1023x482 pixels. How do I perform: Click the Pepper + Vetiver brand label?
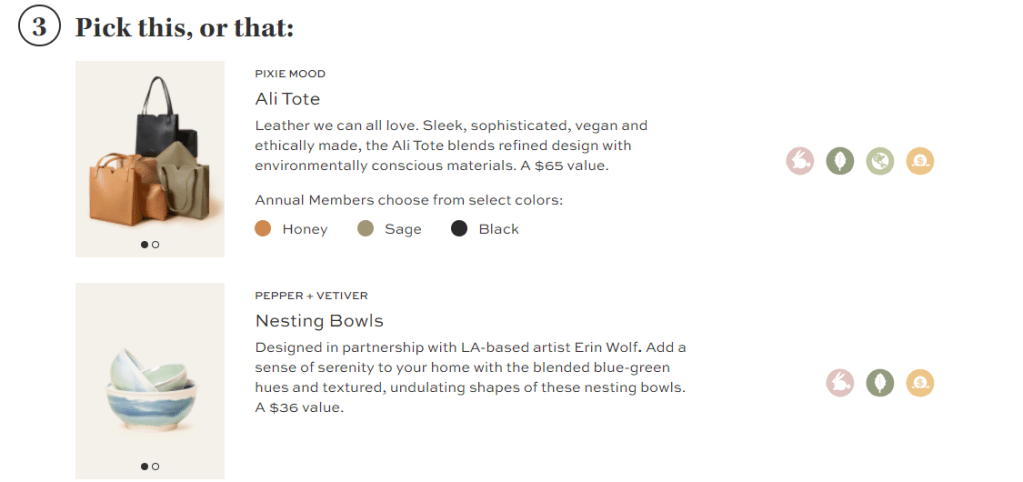click(311, 296)
